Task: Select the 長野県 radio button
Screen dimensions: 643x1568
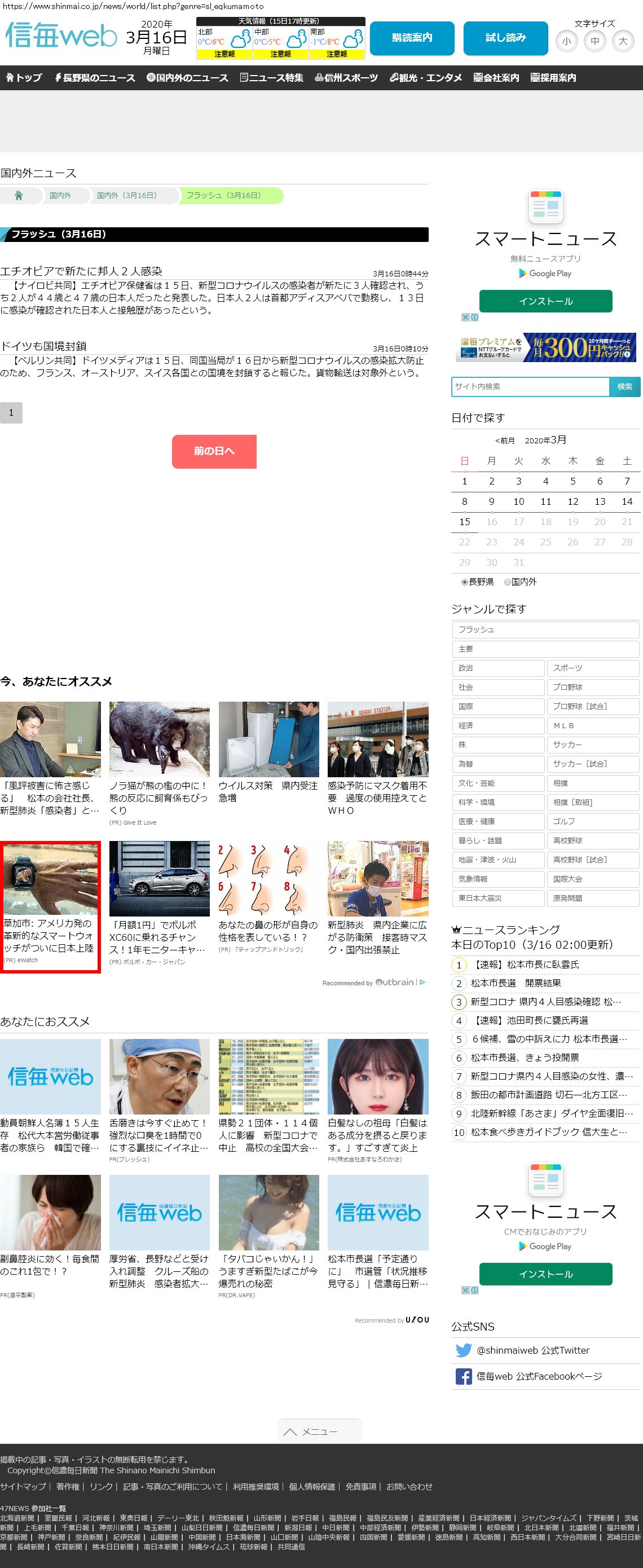Action: click(465, 582)
